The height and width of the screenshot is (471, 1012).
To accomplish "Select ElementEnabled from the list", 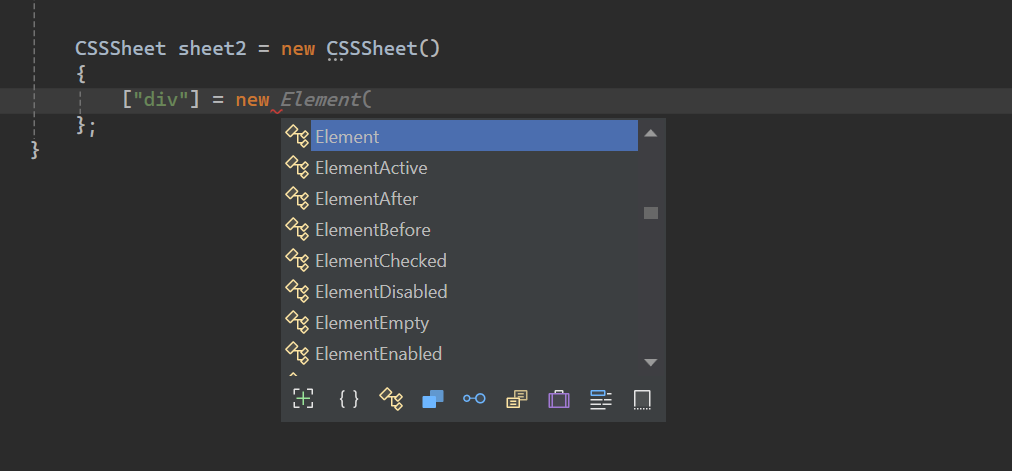I will [378, 354].
